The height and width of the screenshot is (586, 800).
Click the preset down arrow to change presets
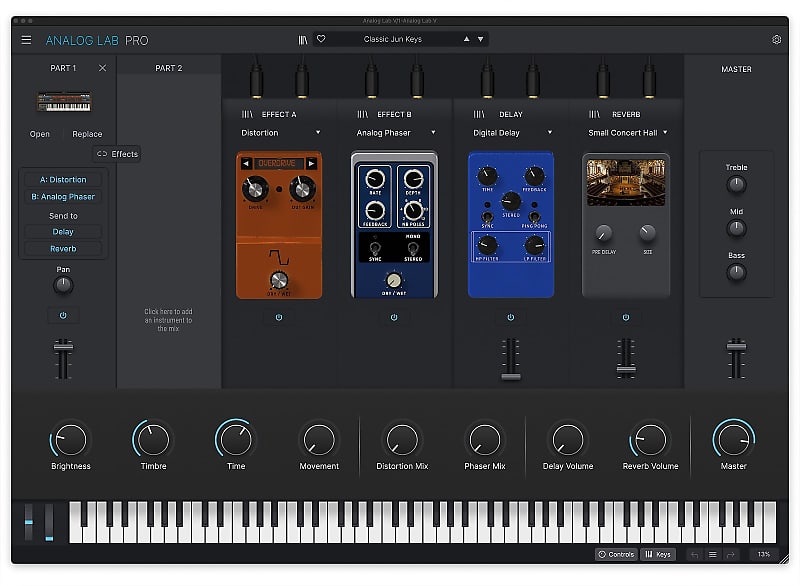click(480, 37)
